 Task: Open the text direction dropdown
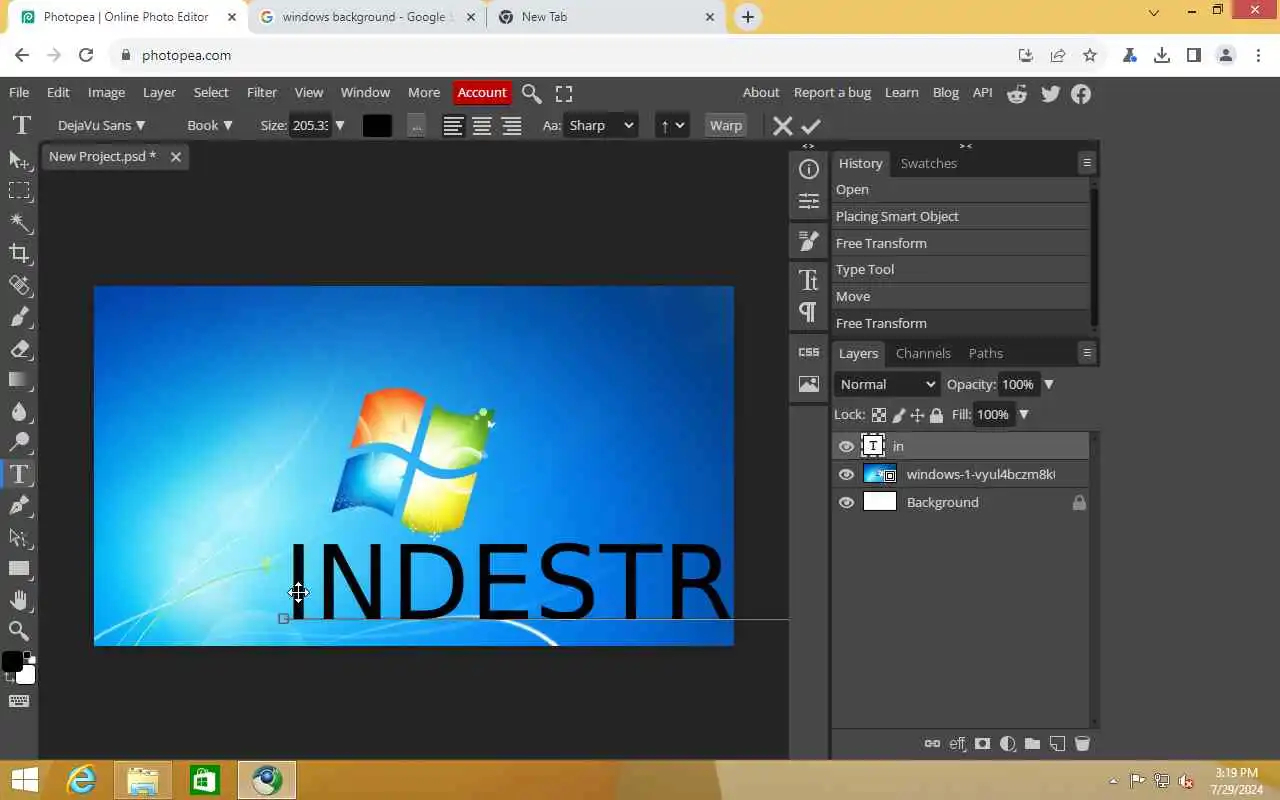point(672,126)
